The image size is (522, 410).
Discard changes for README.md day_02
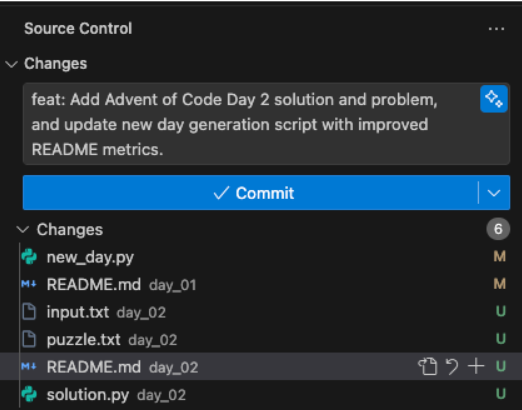[452, 367]
